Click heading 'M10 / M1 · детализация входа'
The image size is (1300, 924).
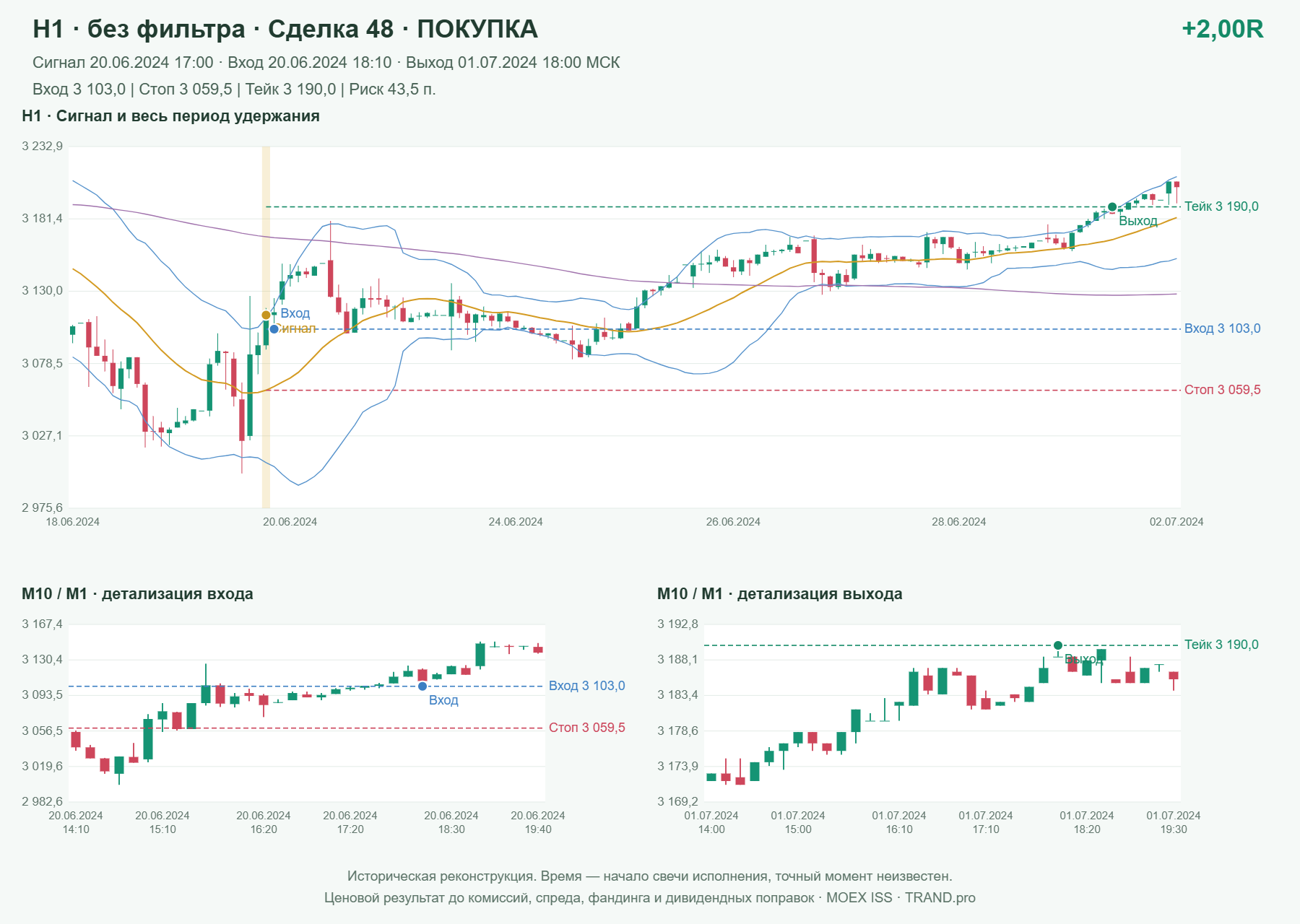[x=137, y=594]
